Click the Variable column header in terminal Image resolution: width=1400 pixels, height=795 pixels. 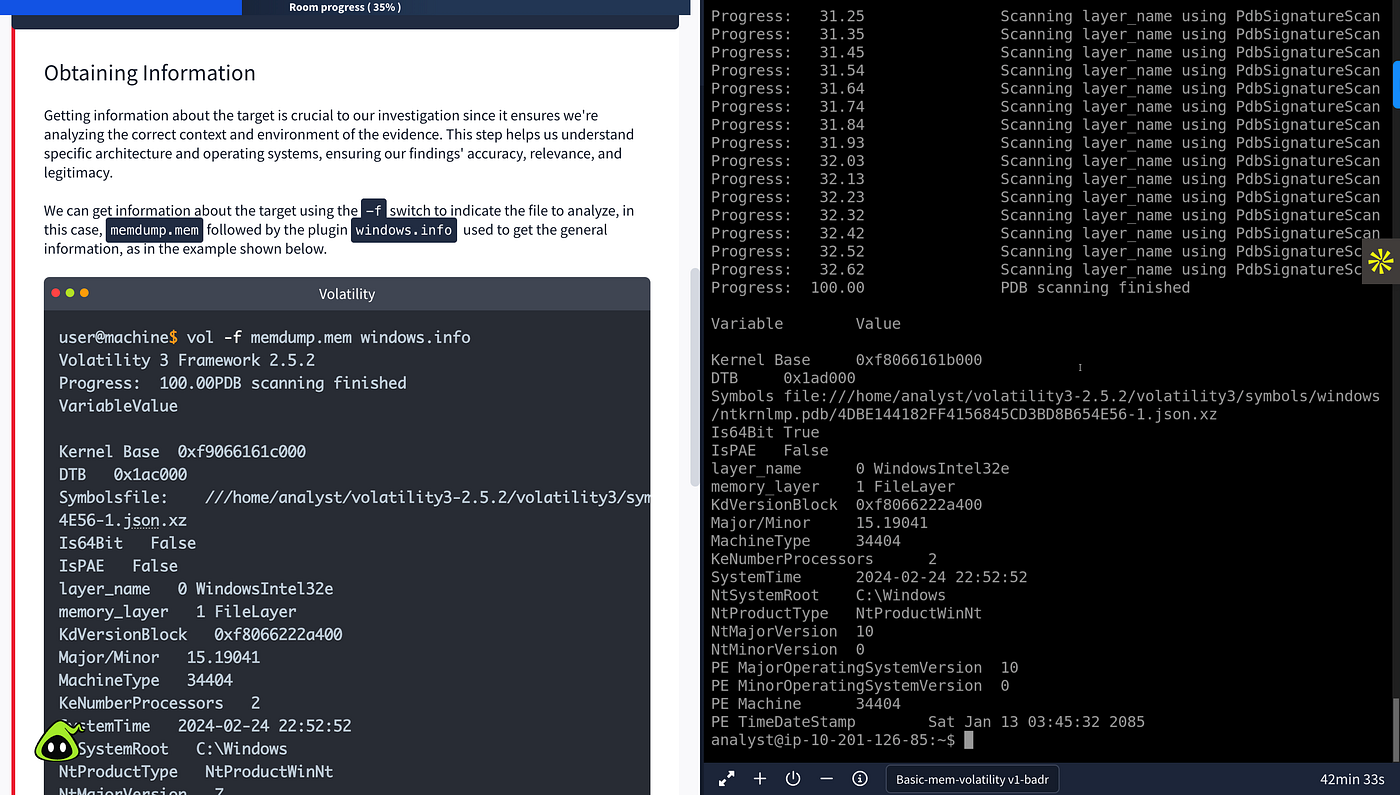pos(747,323)
